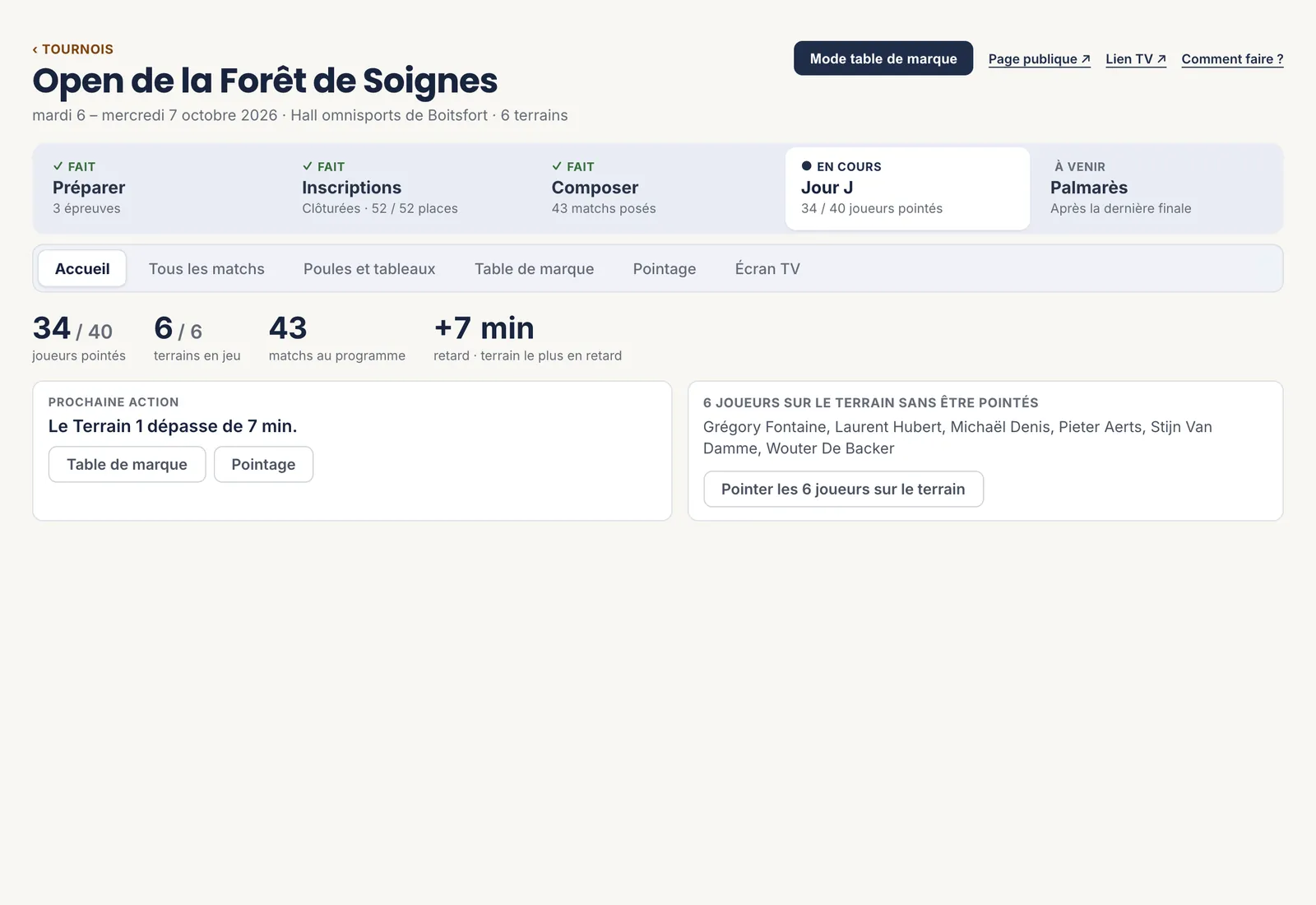The width and height of the screenshot is (1316, 905).
Task: Go back to Tournois list
Action: [72, 49]
